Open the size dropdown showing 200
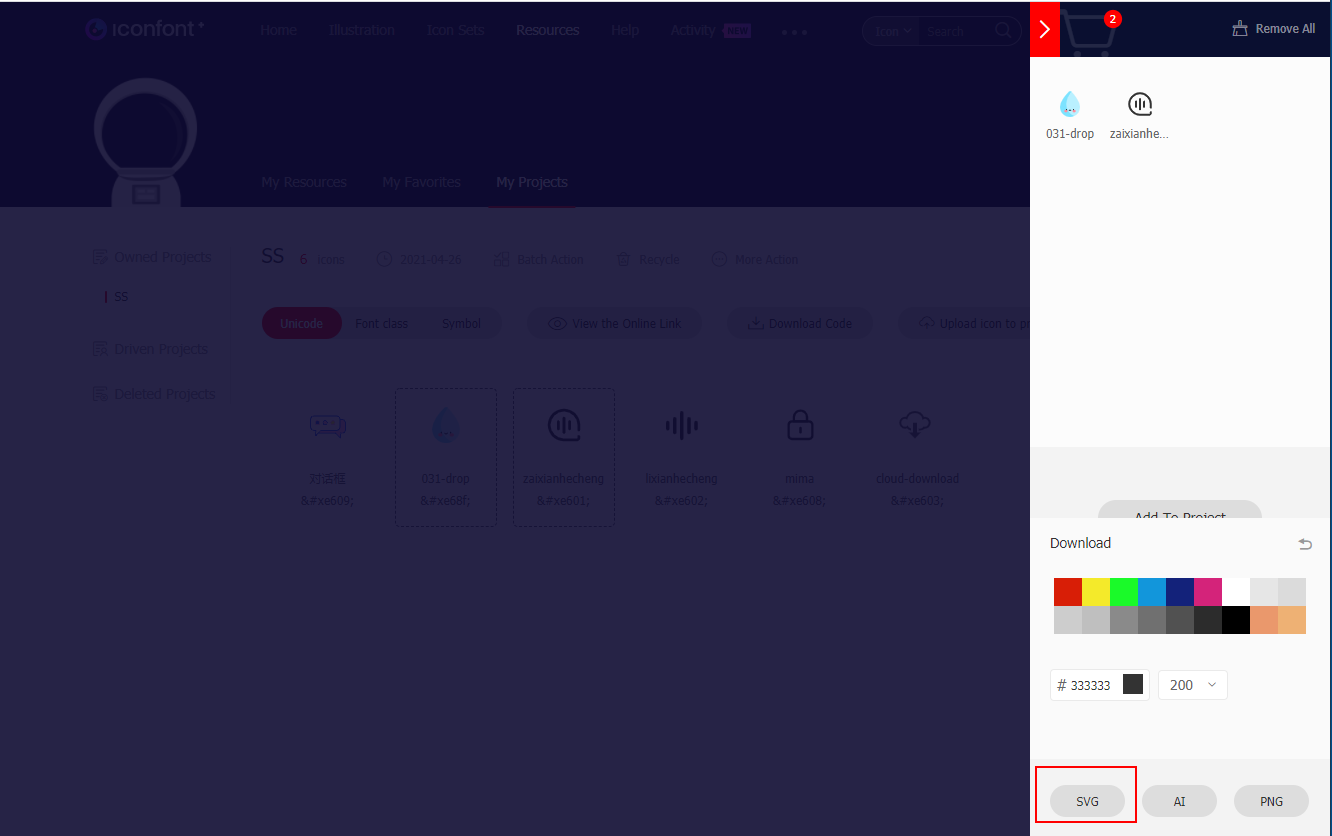The height and width of the screenshot is (836, 1332). point(1192,685)
